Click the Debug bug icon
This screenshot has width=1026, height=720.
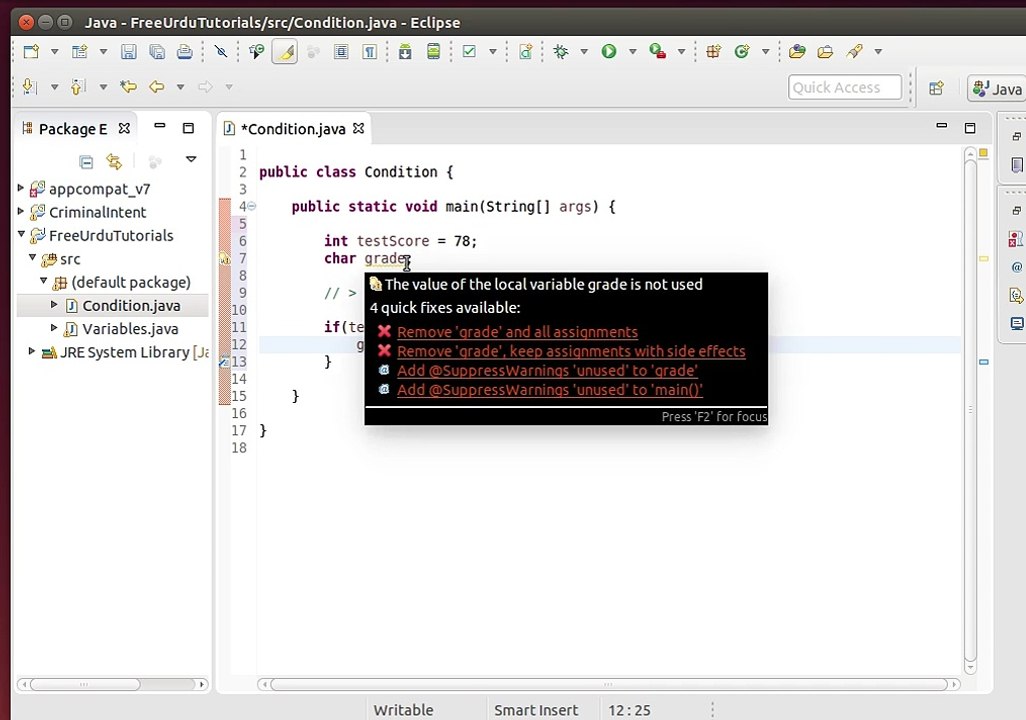click(x=561, y=51)
